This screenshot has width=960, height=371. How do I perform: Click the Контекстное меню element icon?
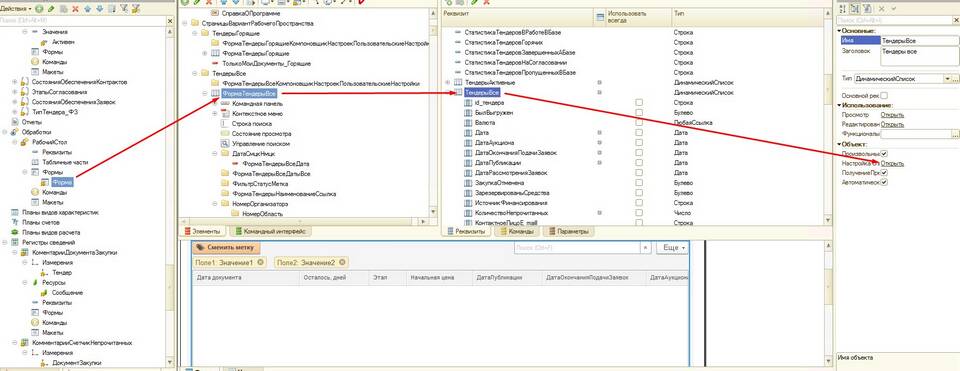(x=224, y=114)
